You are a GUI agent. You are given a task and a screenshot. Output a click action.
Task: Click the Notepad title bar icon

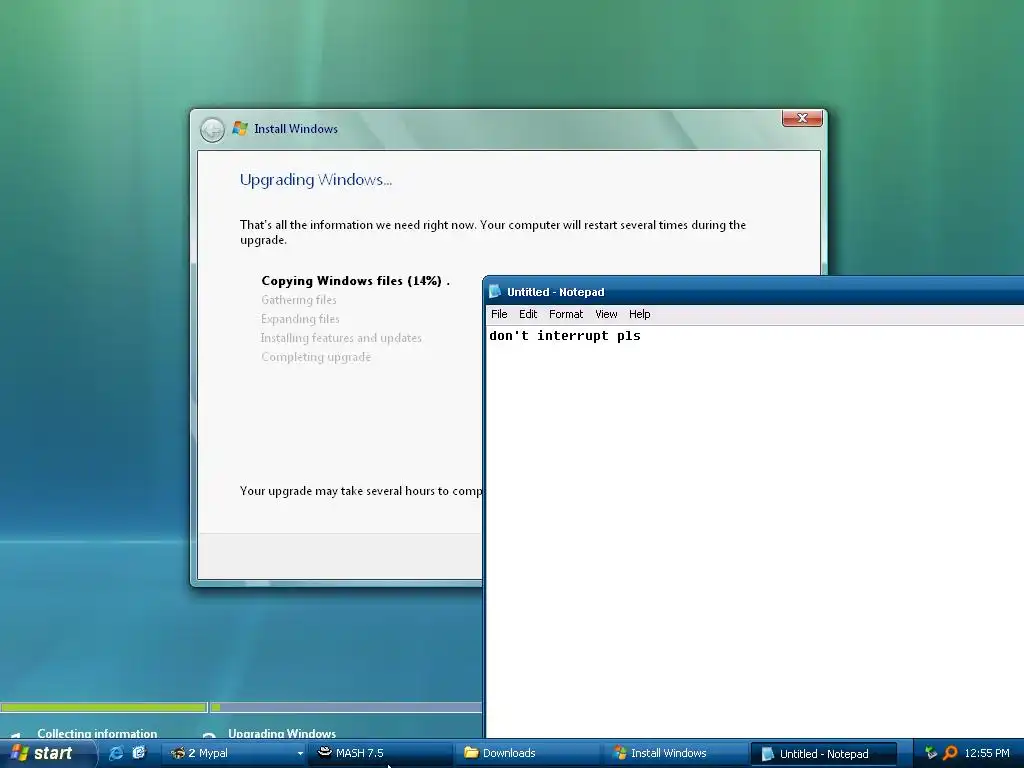495,291
